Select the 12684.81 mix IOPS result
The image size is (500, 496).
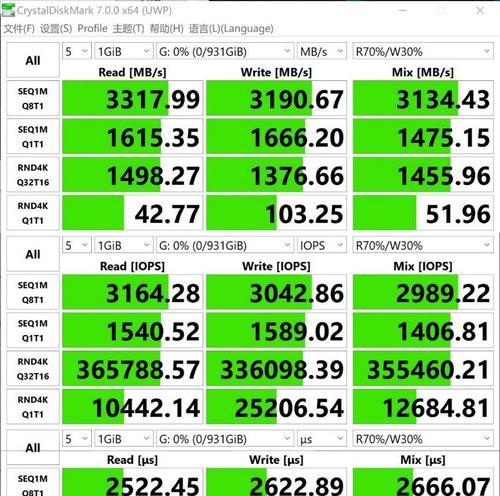coord(423,407)
